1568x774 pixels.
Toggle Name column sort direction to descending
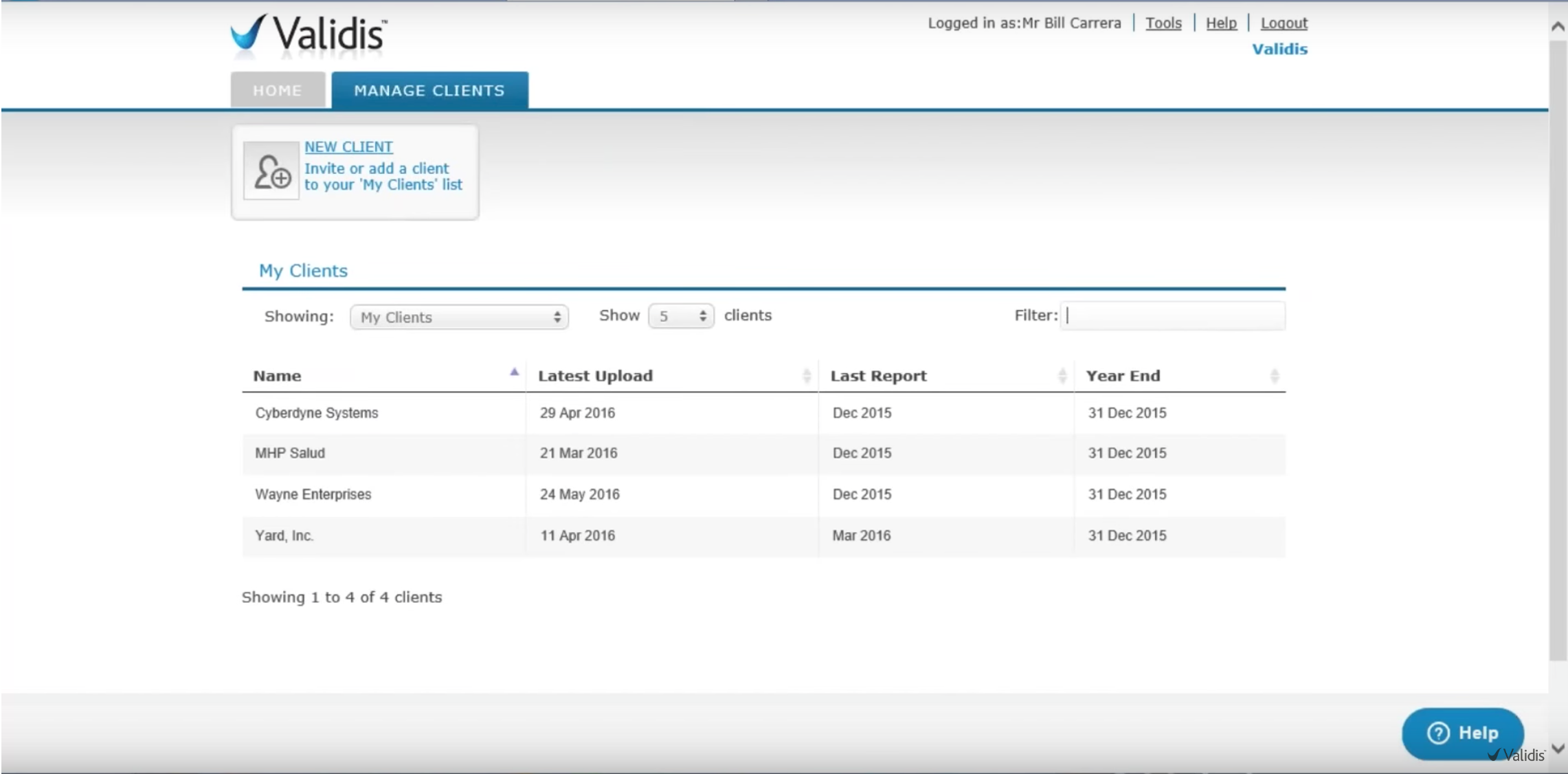(x=514, y=371)
